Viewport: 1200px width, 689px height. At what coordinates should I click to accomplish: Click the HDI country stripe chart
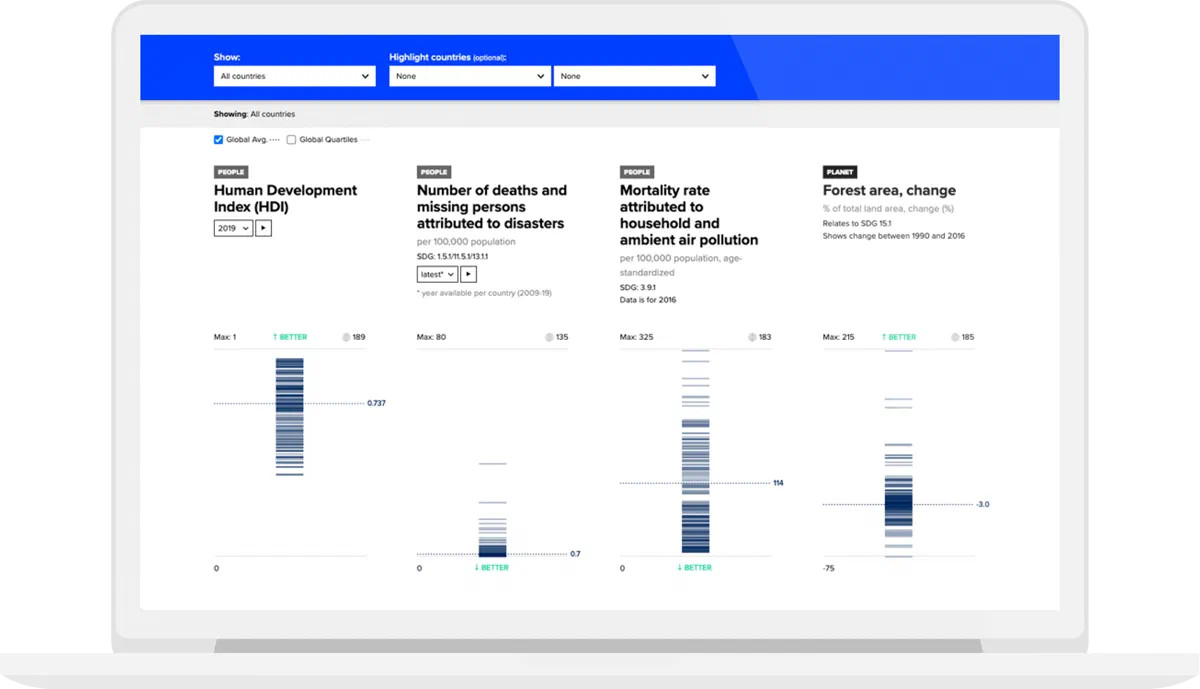click(290, 417)
